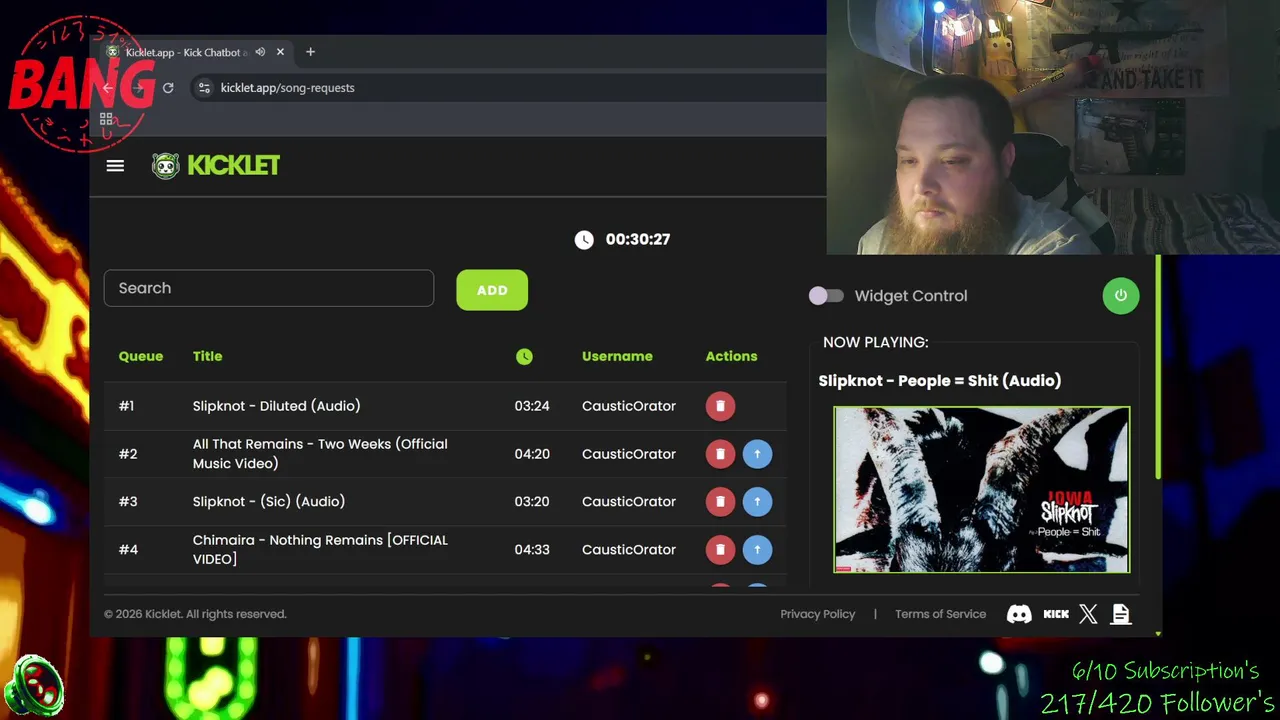Move Slipknot - (Sic) up the queue
The image size is (1280, 720).
pyautogui.click(x=757, y=502)
